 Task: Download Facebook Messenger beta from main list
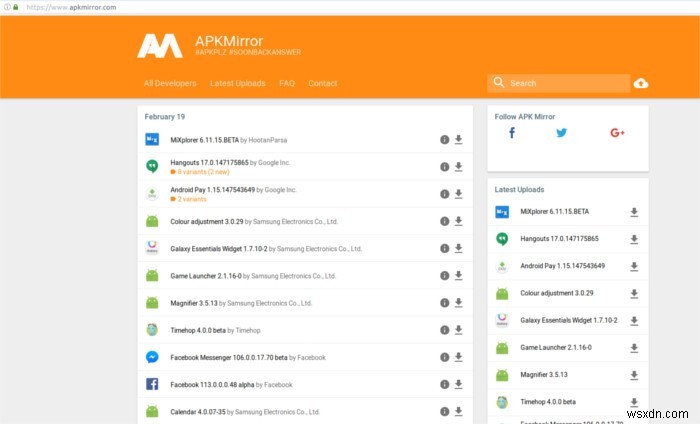458,357
